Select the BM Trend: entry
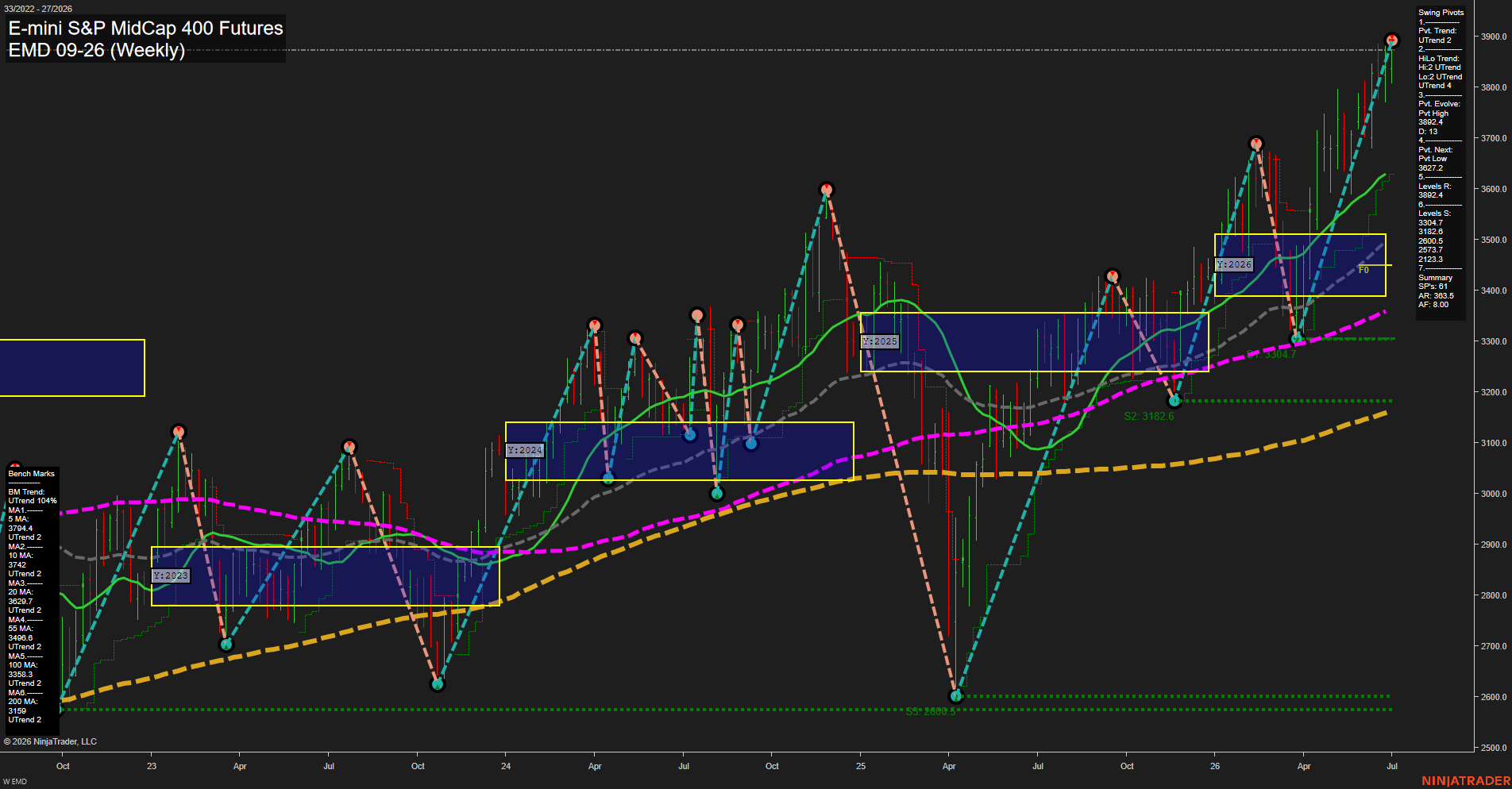Screen dimensions: 1512x789 coord(26,492)
